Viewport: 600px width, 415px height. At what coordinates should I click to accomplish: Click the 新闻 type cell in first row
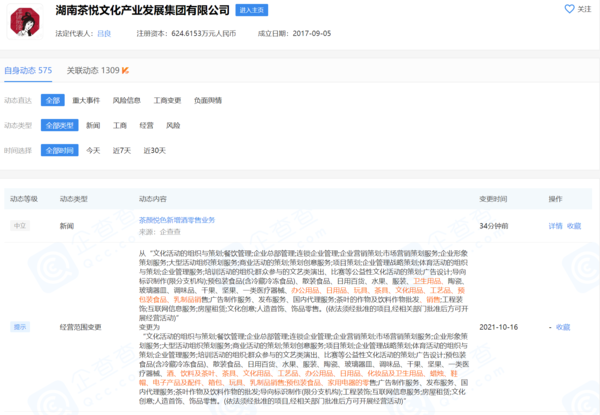pyautogui.click(x=67, y=226)
